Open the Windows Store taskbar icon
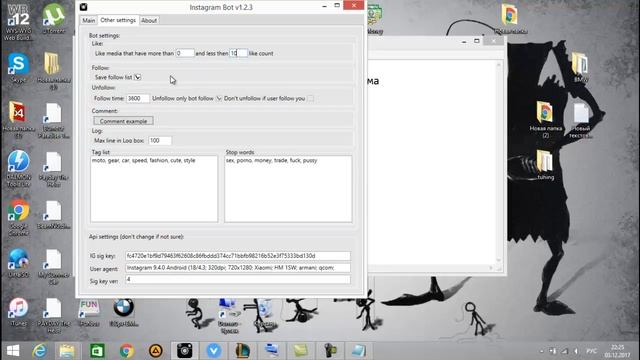The width and height of the screenshot is (640, 360). [97, 351]
